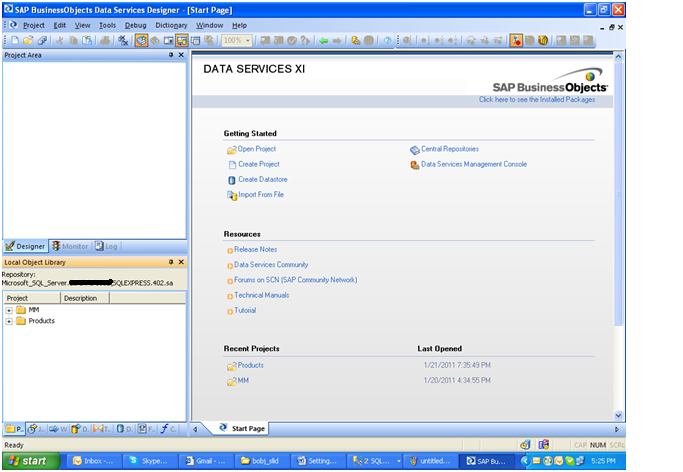This screenshot has height=472, width=683.
Task: Click the Windows start button
Action: click(x=31, y=461)
